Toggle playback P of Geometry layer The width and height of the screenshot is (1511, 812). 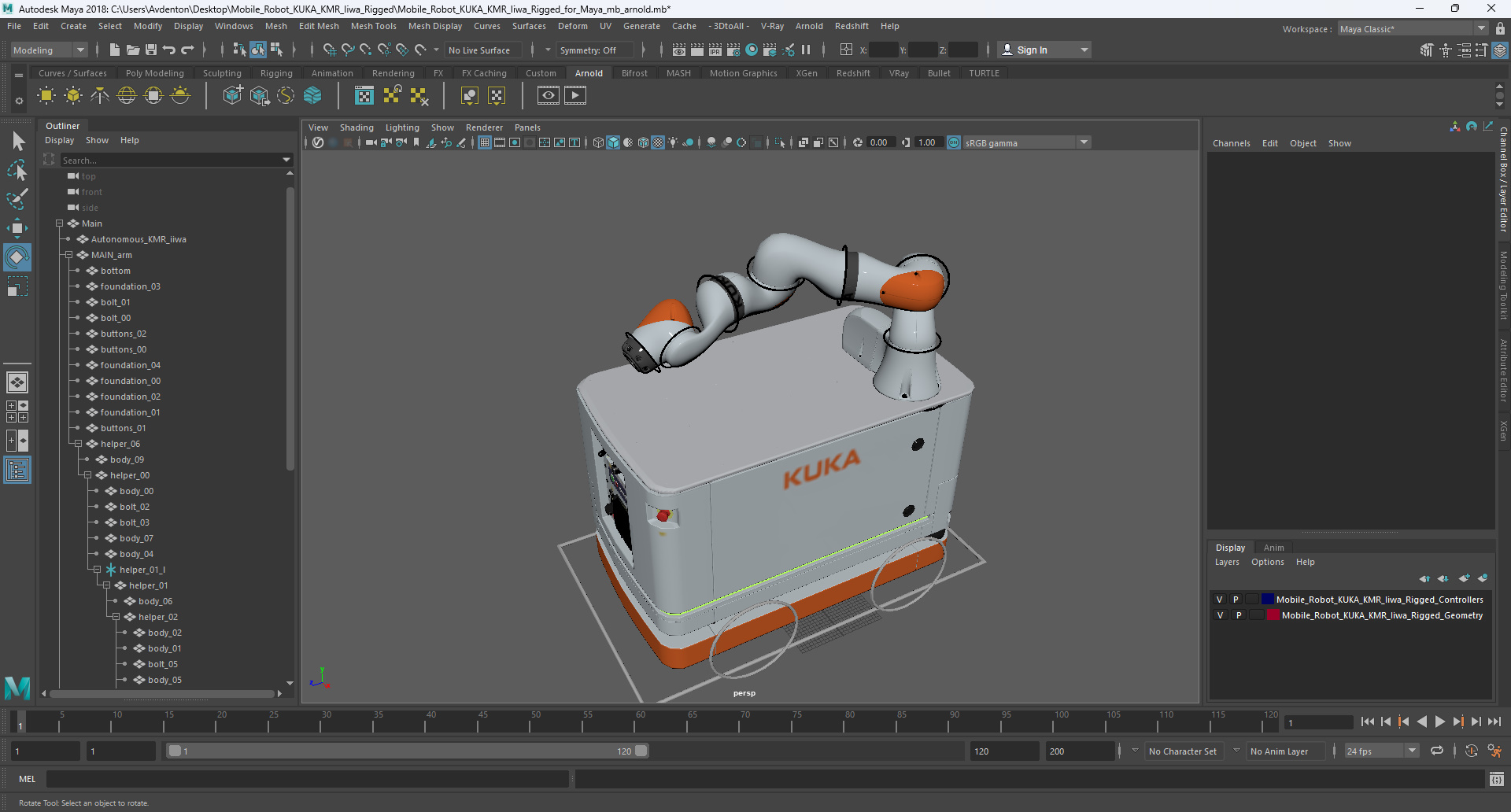1238,615
